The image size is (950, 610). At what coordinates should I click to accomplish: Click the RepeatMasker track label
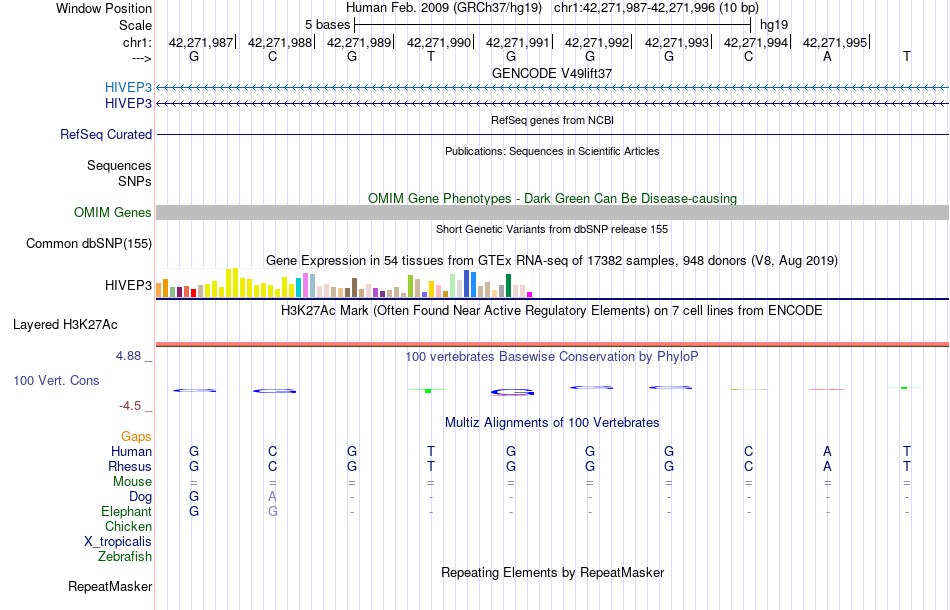click(110, 586)
